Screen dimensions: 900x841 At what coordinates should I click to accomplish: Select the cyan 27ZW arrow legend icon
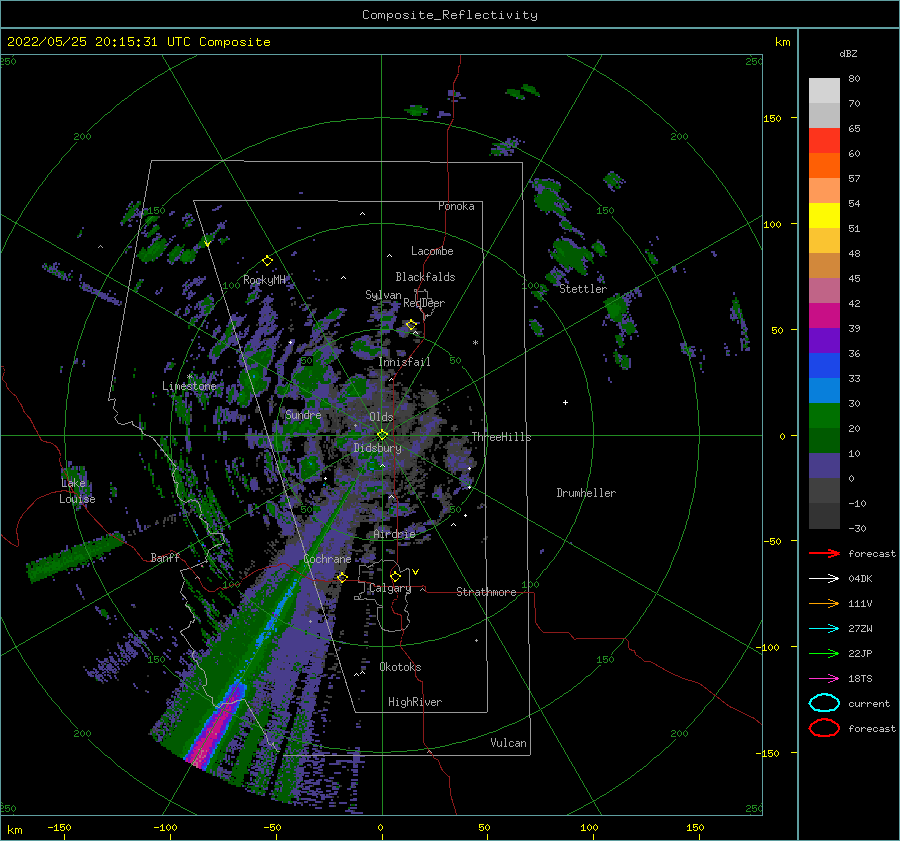point(824,629)
